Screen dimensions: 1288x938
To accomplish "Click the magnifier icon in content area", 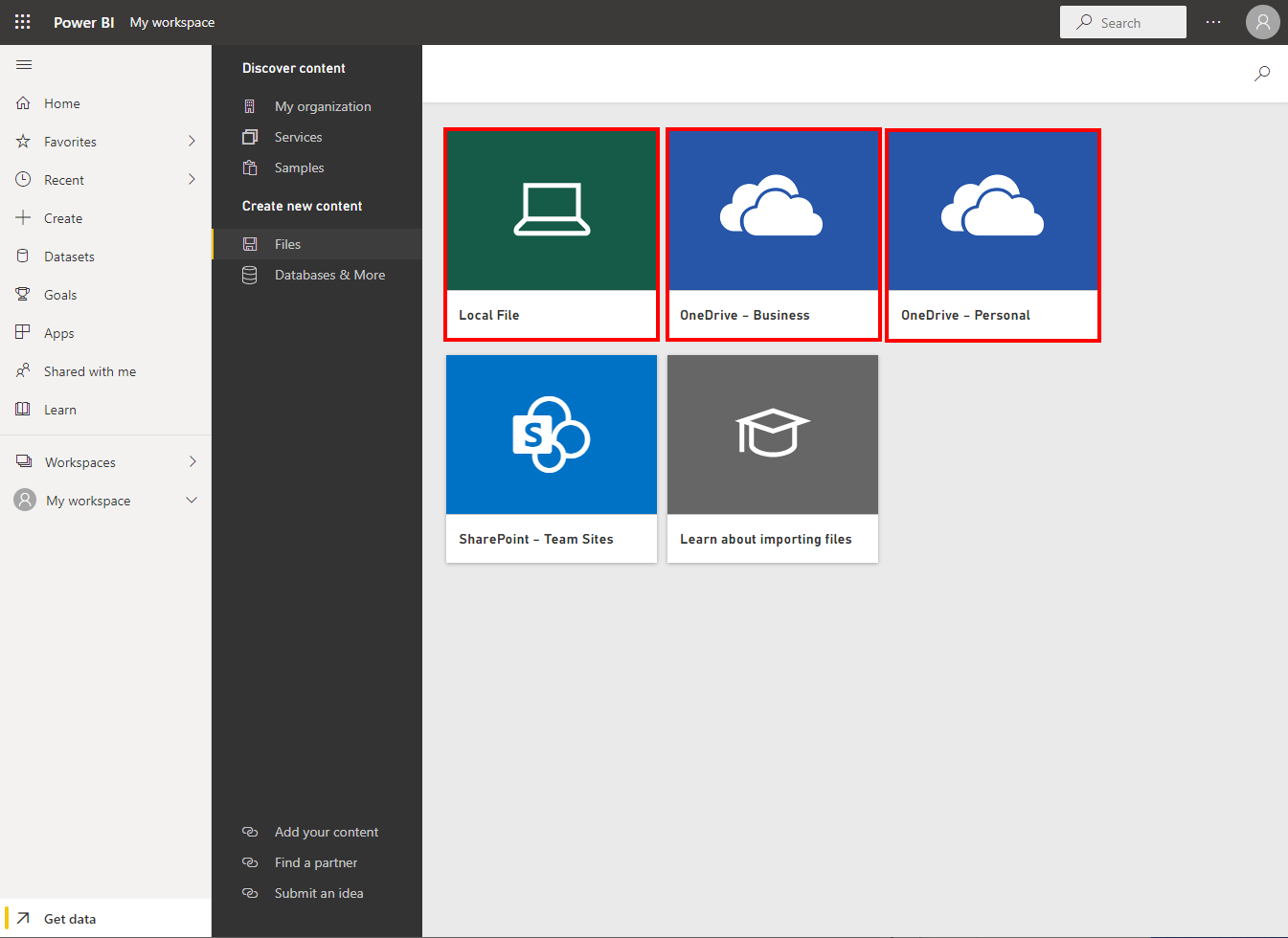I will coord(1262,74).
